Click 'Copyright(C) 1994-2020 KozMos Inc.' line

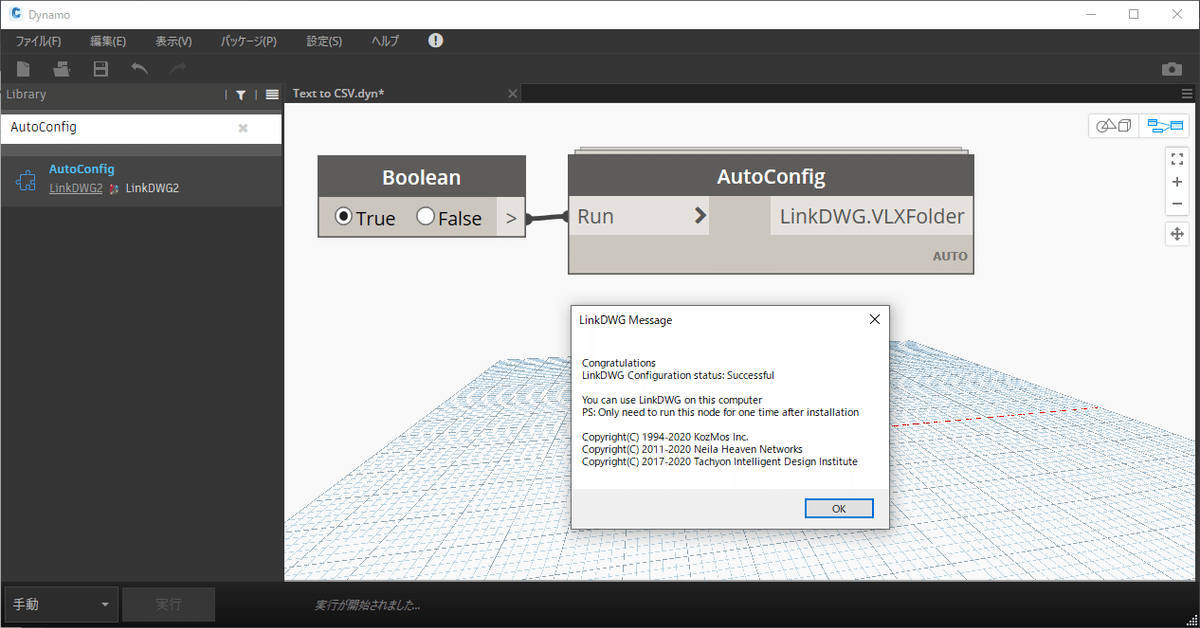coord(665,437)
